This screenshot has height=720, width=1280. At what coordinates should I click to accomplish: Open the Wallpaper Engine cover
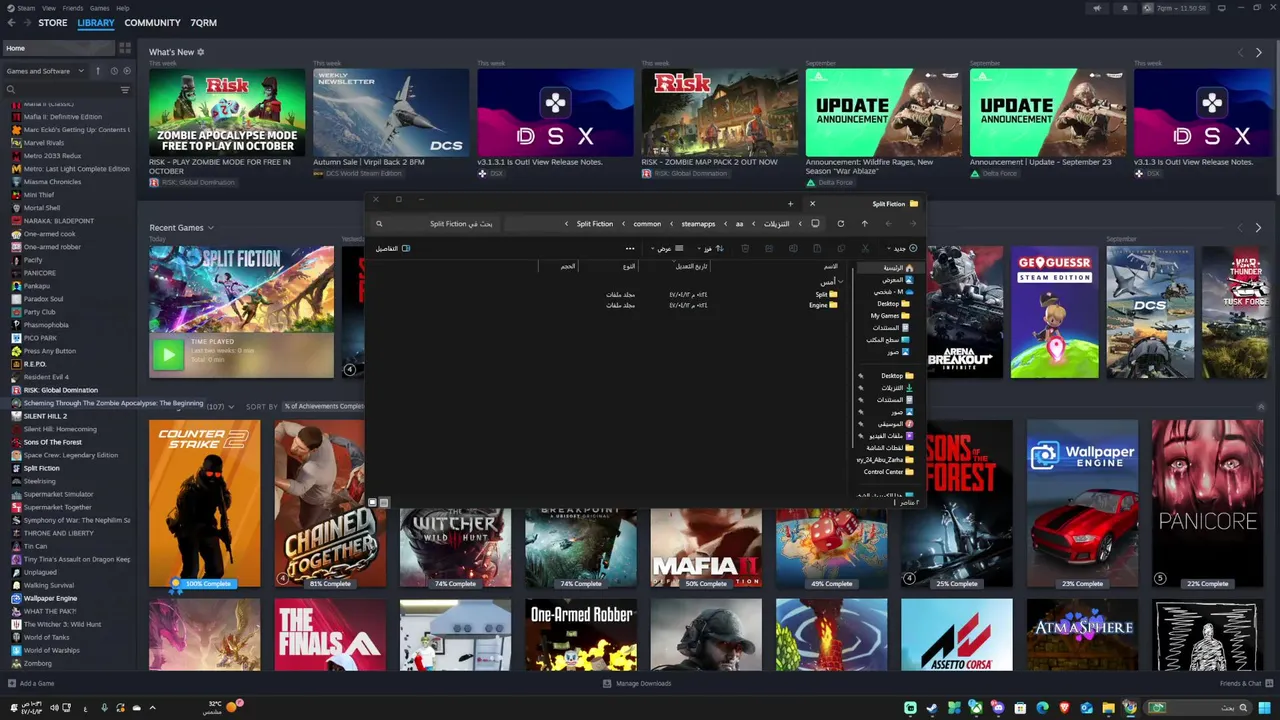pos(1082,503)
